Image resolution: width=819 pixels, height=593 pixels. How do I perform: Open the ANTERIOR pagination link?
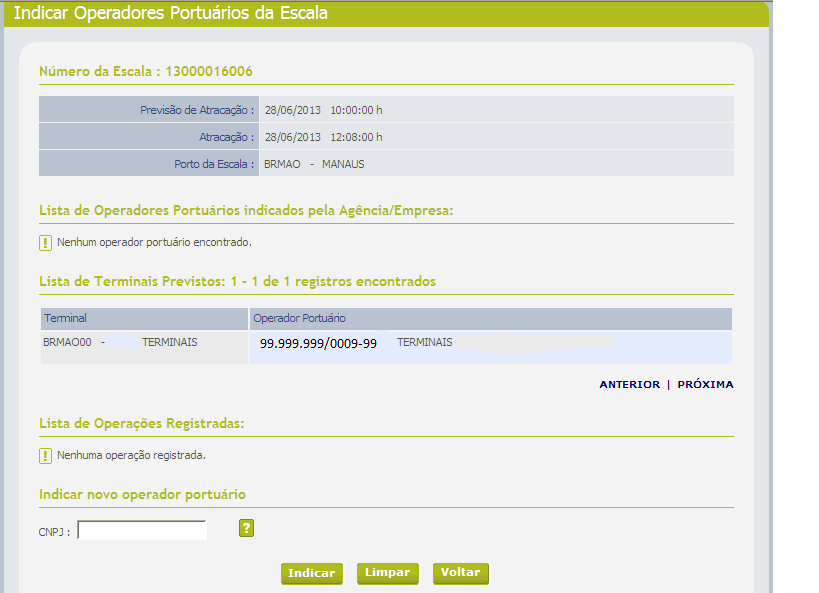click(x=628, y=384)
